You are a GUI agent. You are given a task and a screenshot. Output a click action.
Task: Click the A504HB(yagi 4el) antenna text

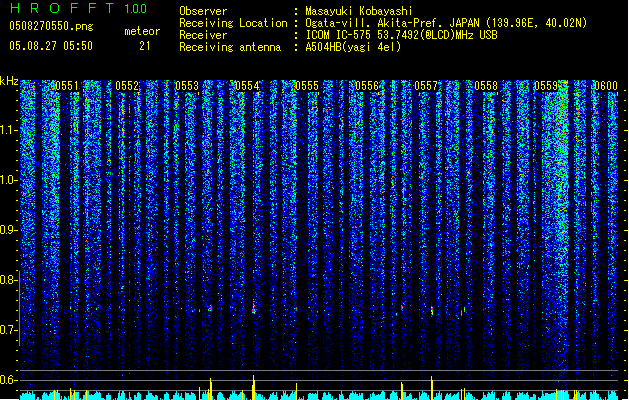pyautogui.click(x=353, y=47)
